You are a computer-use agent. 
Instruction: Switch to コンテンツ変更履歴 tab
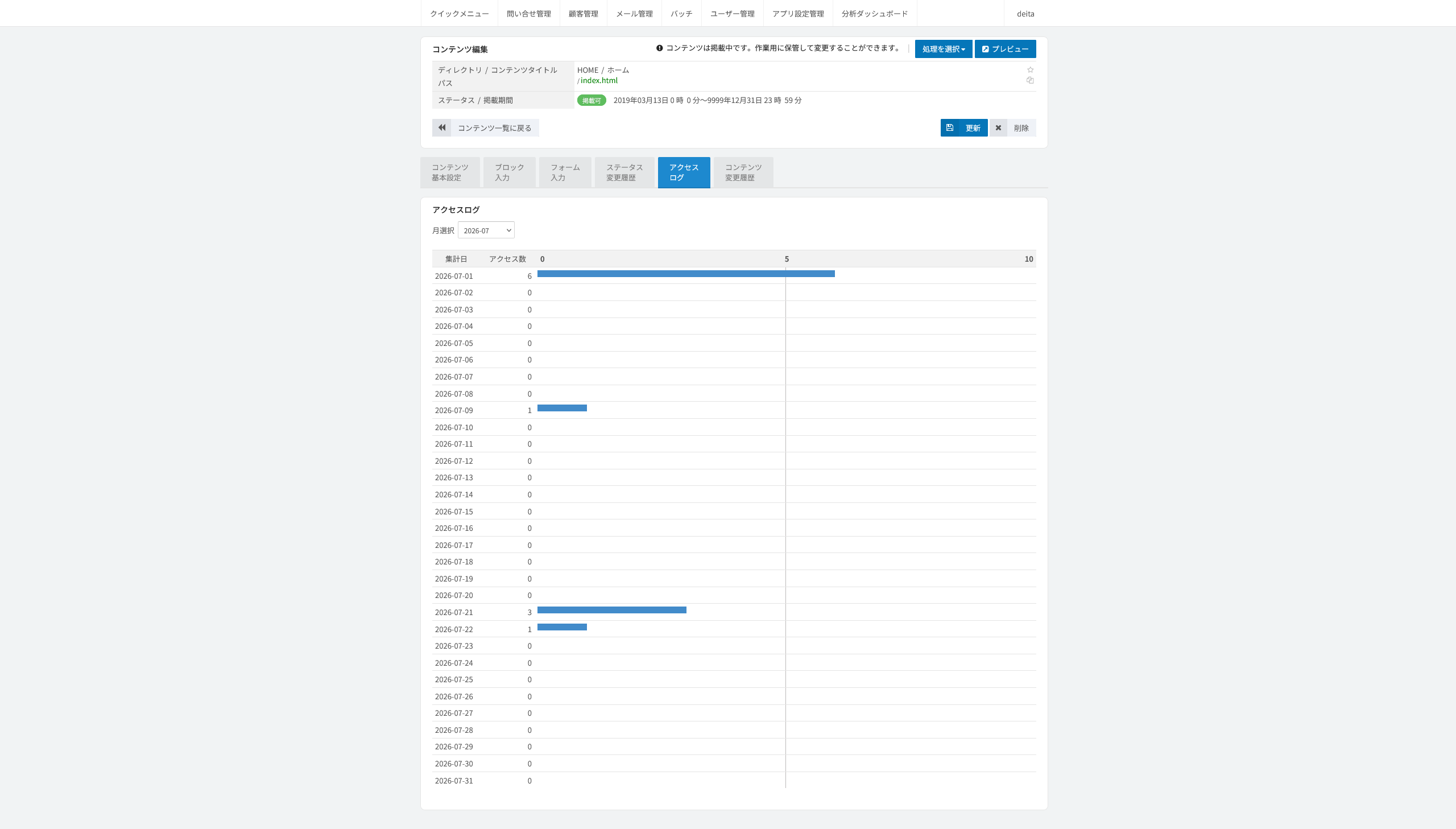click(x=743, y=172)
